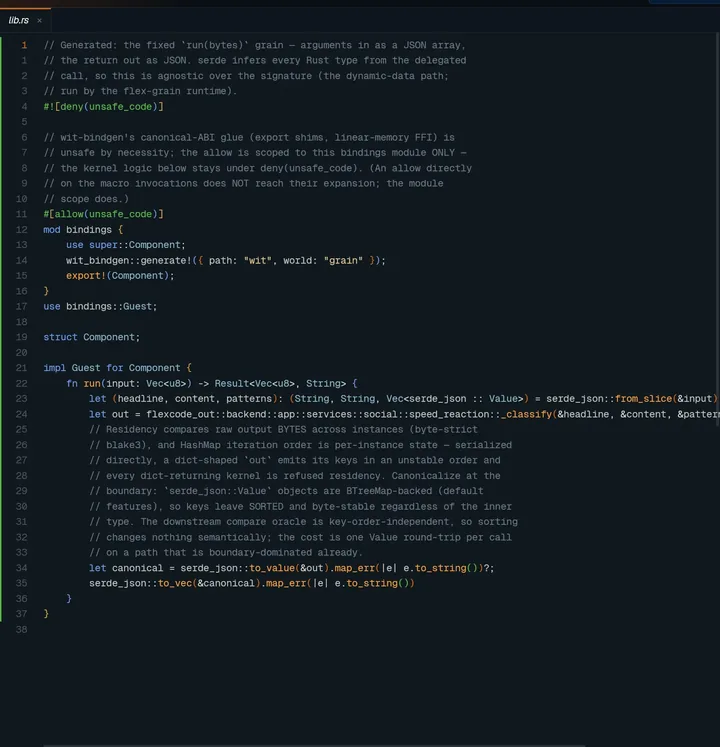Click the impl keyword on line 21
The height and width of the screenshot is (747, 720).
click(55, 368)
